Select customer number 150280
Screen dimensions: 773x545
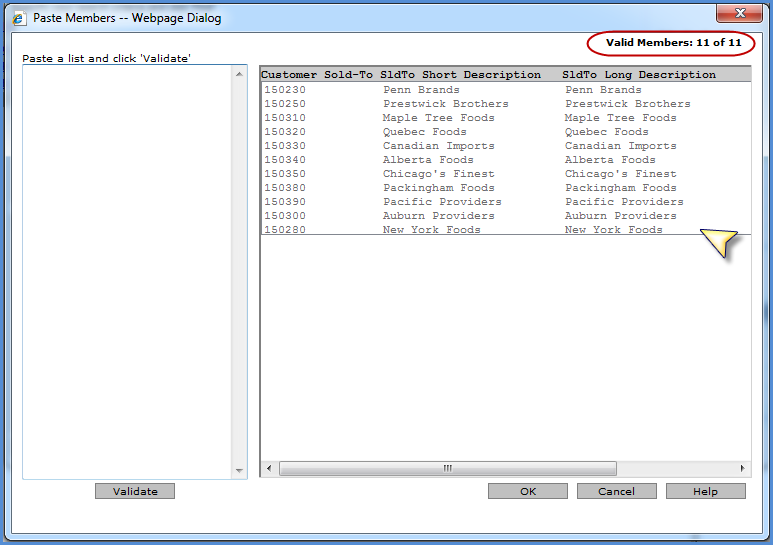[285, 230]
